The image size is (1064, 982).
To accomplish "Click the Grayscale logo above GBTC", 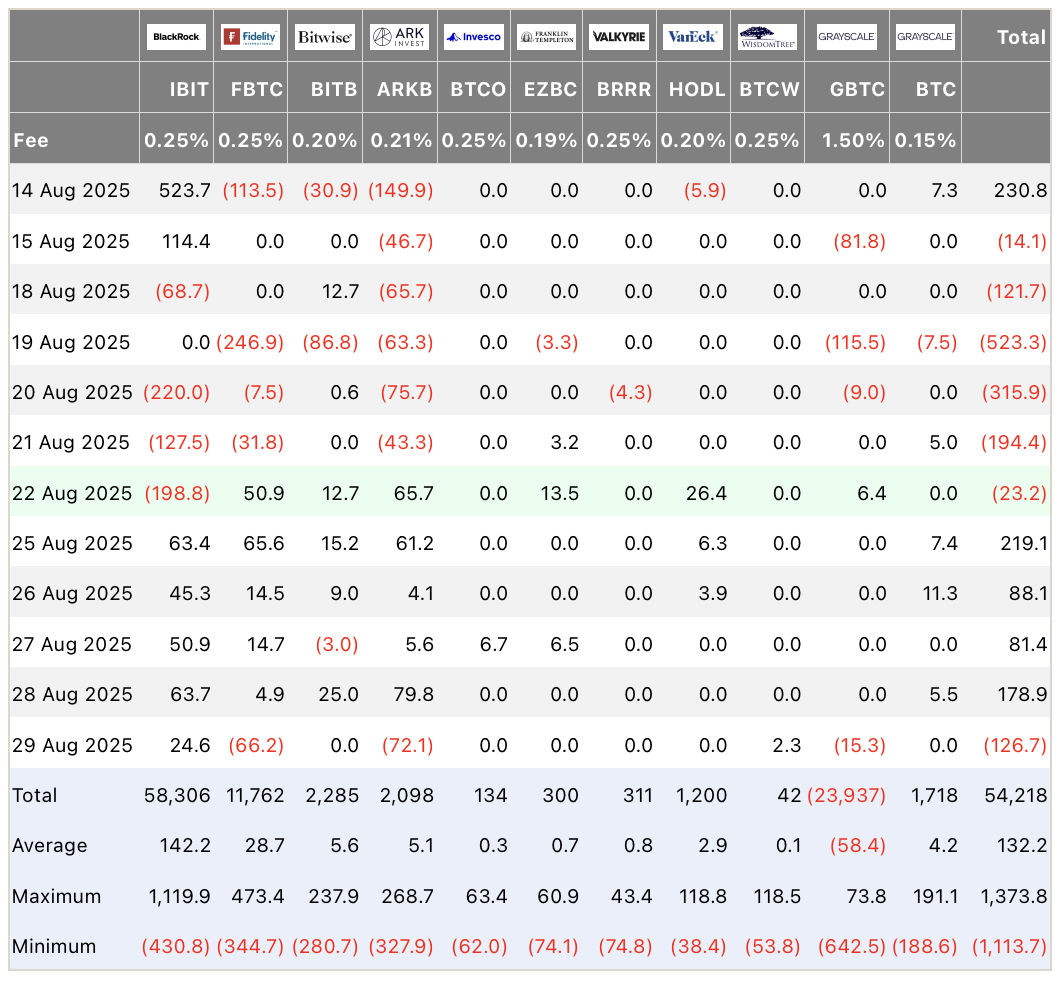I will point(847,37).
